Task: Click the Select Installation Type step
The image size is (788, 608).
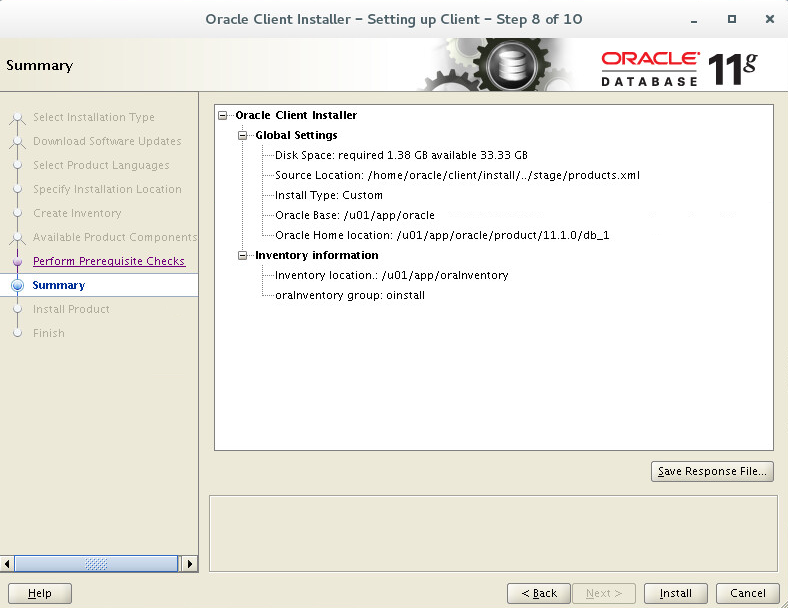Action: click(93, 117)
